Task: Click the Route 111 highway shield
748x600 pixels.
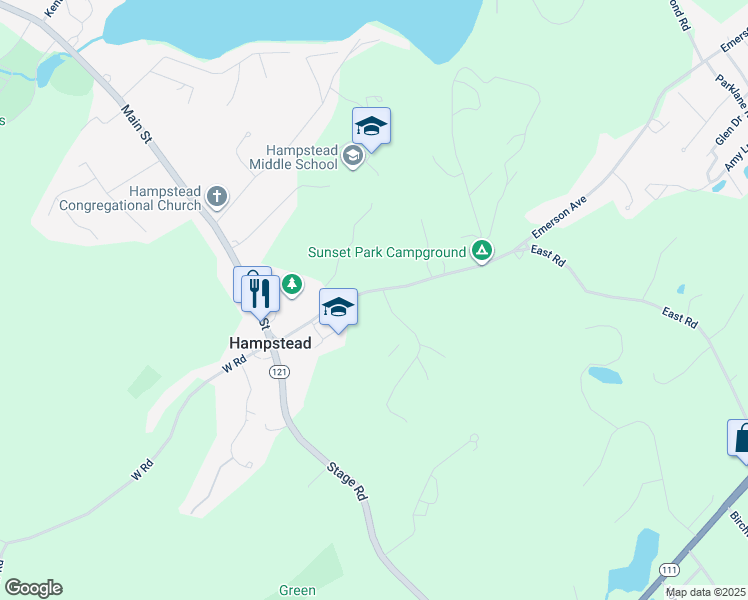Action: pos(669,570)
